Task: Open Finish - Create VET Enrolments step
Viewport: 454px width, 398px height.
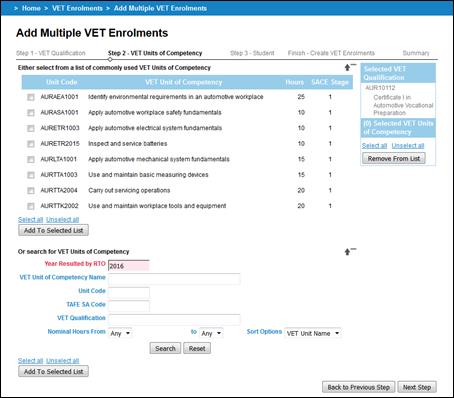Action: (331, 53)
